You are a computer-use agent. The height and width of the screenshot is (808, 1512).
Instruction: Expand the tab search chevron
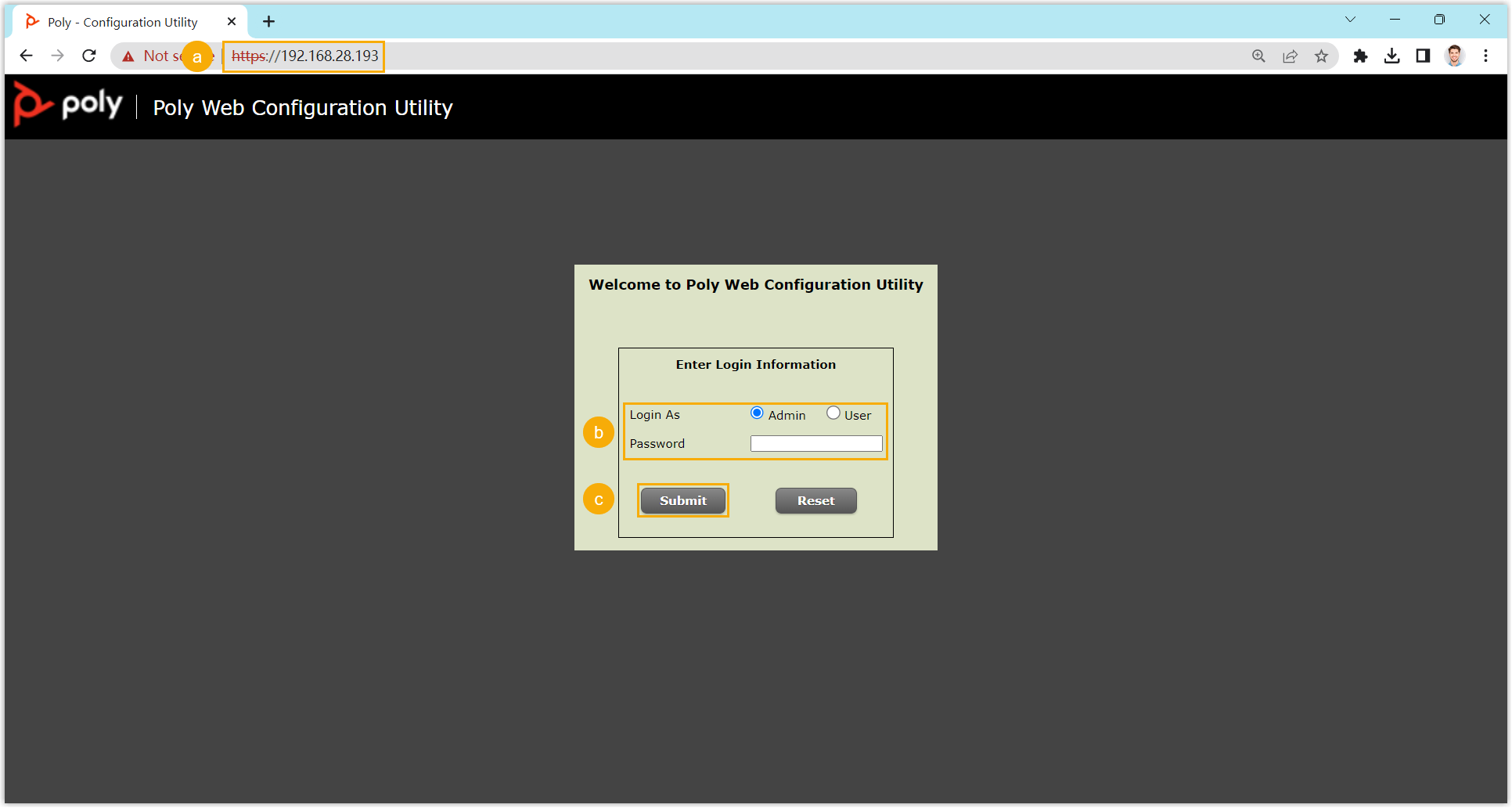pyautogui.click(x=1350, y=20)
